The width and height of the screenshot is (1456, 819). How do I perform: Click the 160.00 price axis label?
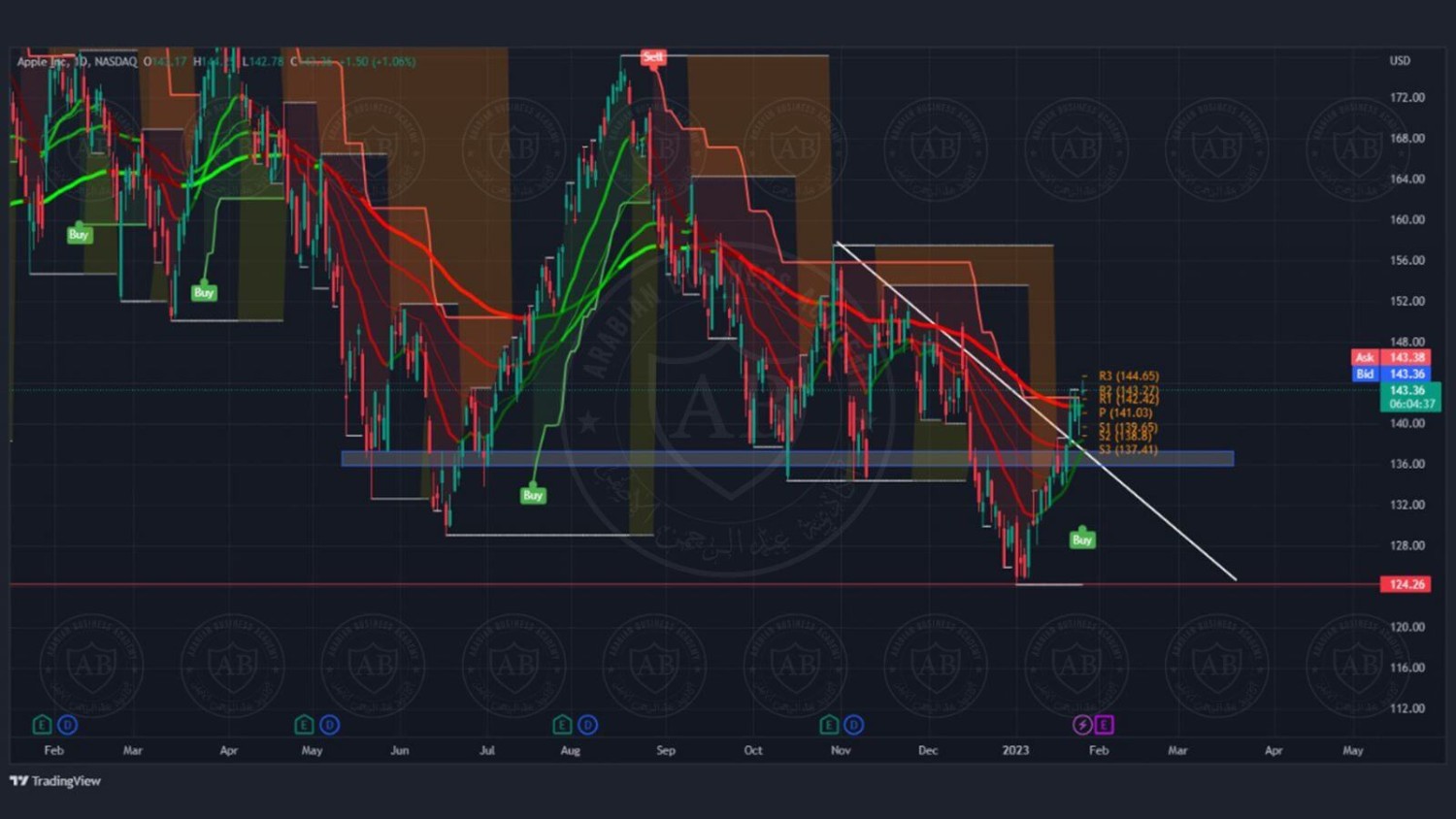click(1406, 219)
